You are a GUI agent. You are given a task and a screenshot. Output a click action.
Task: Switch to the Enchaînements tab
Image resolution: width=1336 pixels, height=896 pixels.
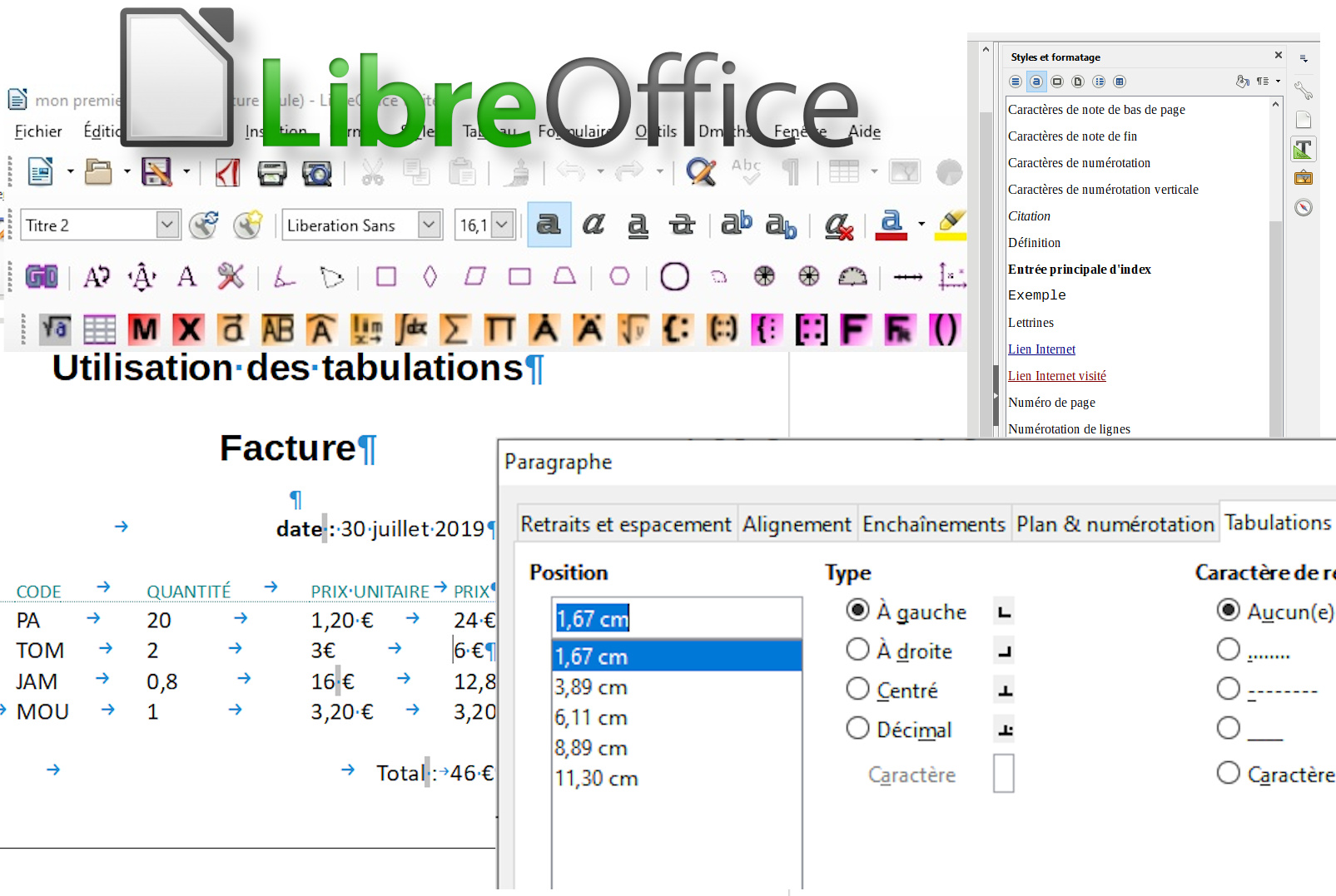tap(934, 524)
